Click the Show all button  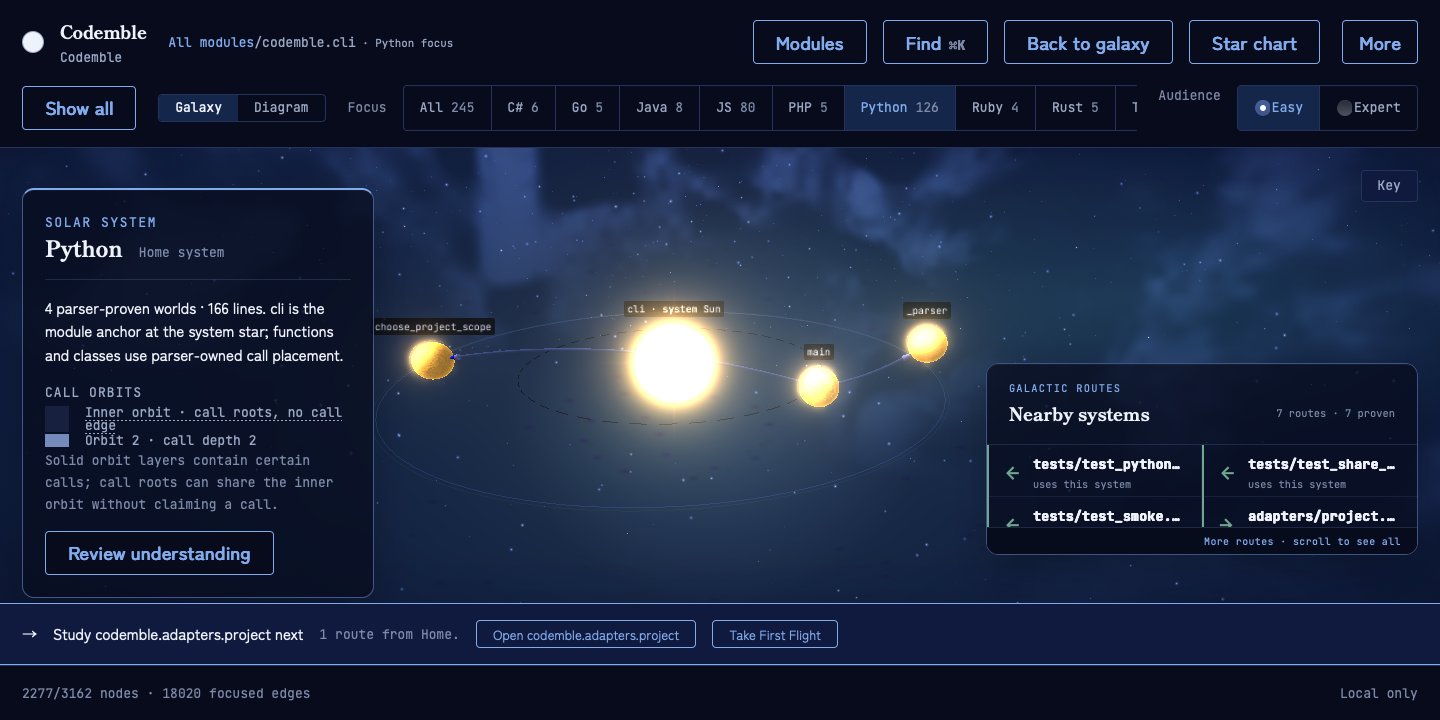[x=79, y=108]
